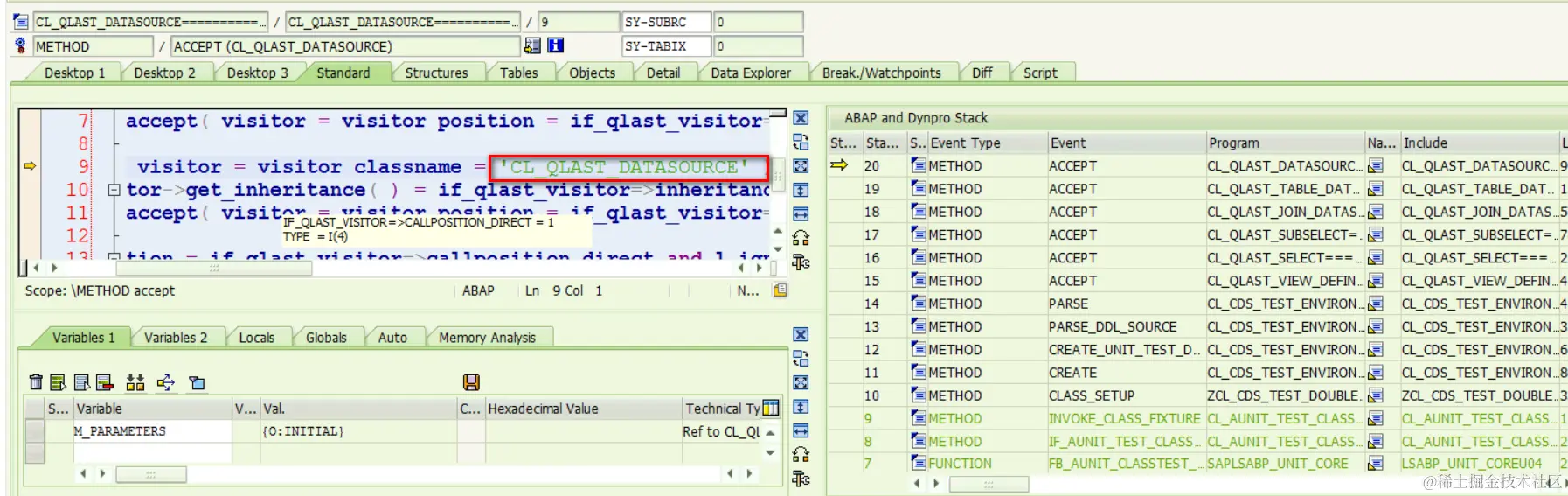Click the Event Type column header in stack
Screen dimensions: 1568x496
987,143
